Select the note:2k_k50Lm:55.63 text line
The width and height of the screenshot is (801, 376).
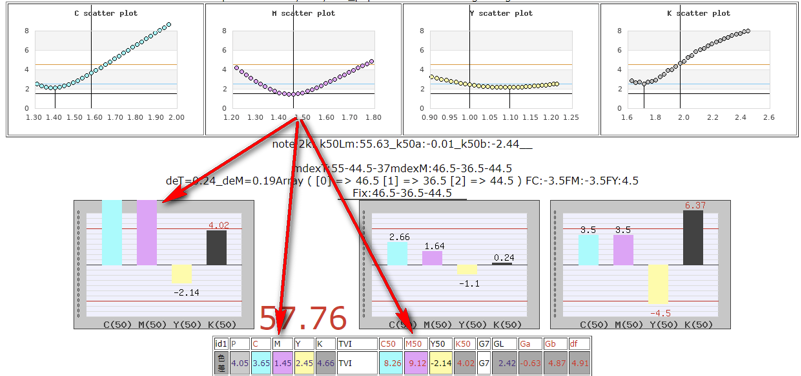(x=402, y=144)
